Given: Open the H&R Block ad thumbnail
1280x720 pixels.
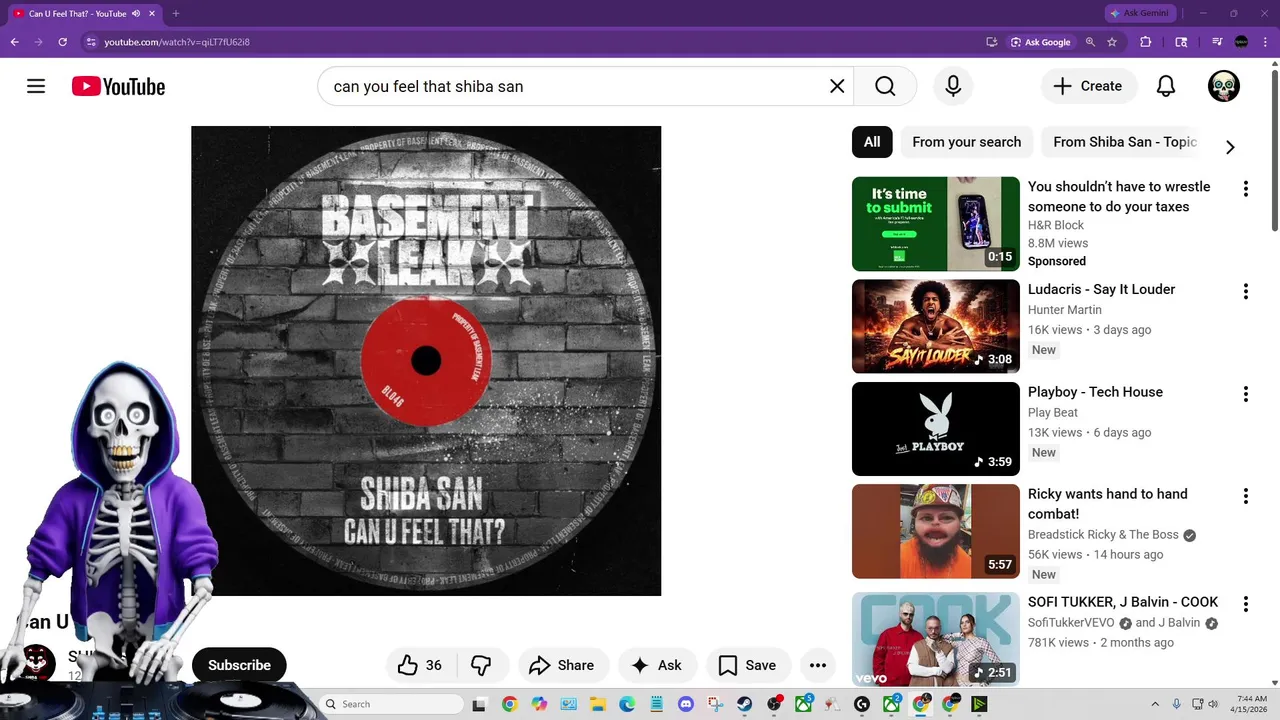Looking at the screenshot, I should tap(936, 224).
